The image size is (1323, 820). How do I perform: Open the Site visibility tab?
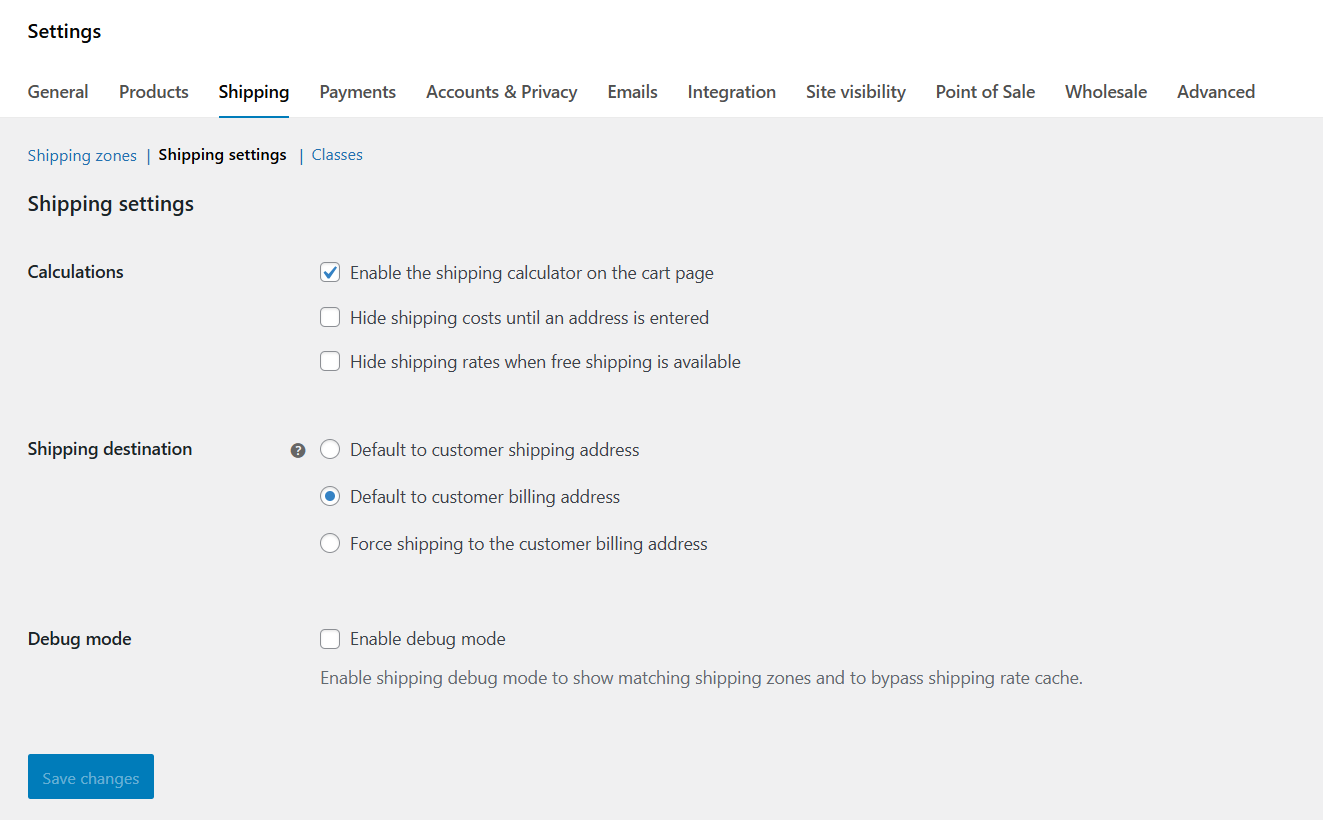[x=855, y=91]
